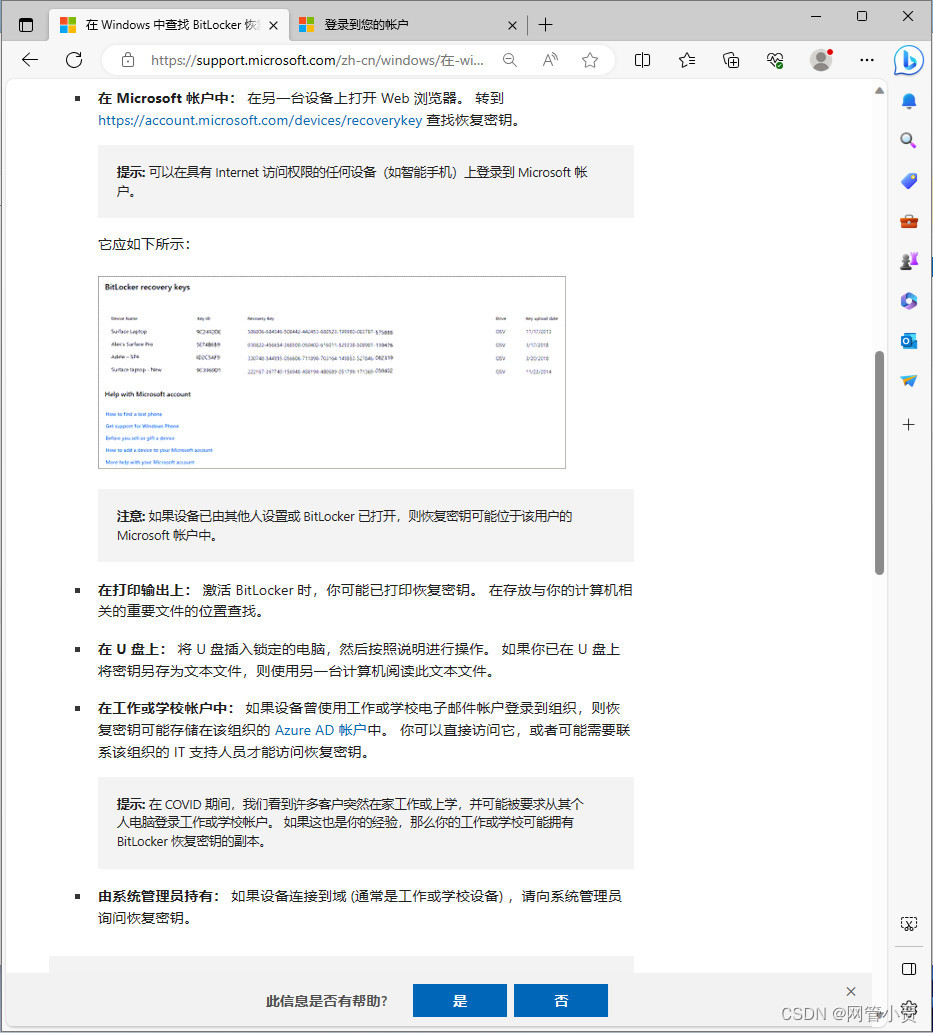933x1033 pixels.
Task: Add a new sidebar item with plus
Action: 907,424
